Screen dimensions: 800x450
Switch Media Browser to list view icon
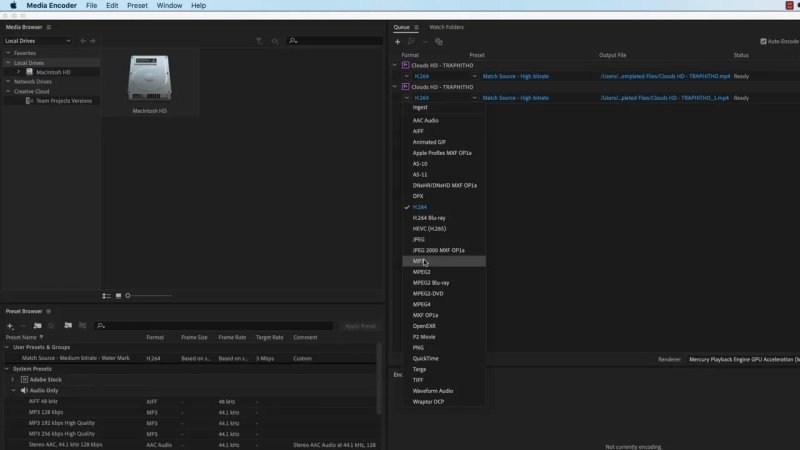tap(107, 296)
